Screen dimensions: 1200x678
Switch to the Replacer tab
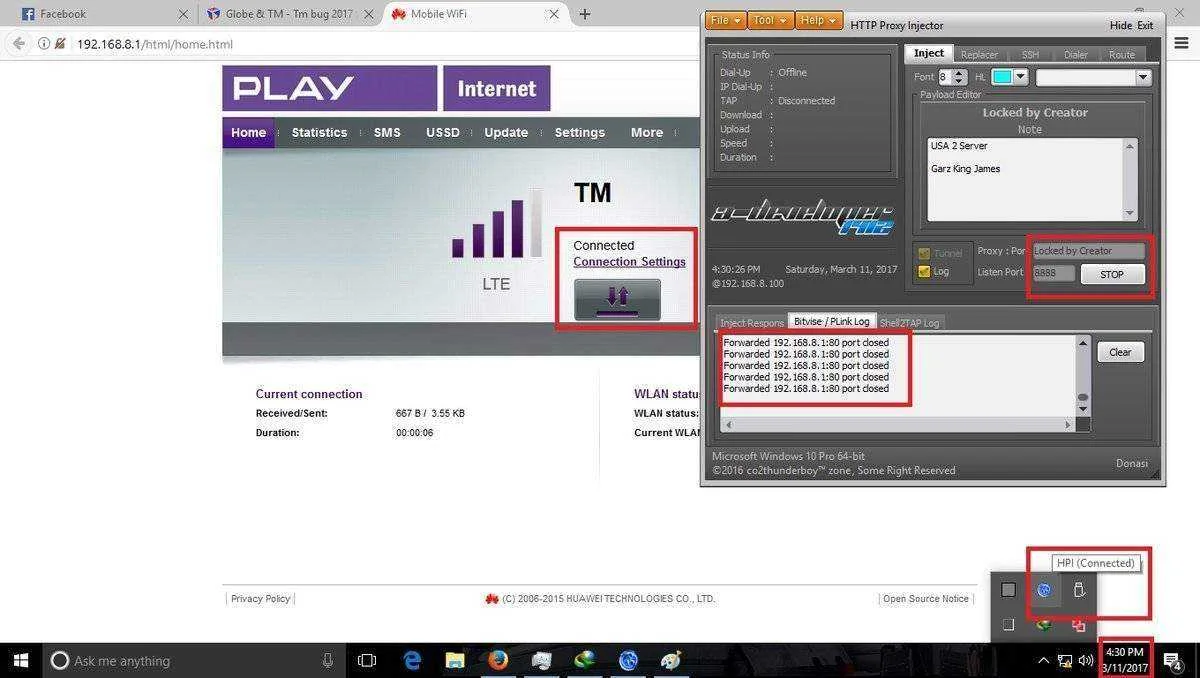(x=979, y=54)
